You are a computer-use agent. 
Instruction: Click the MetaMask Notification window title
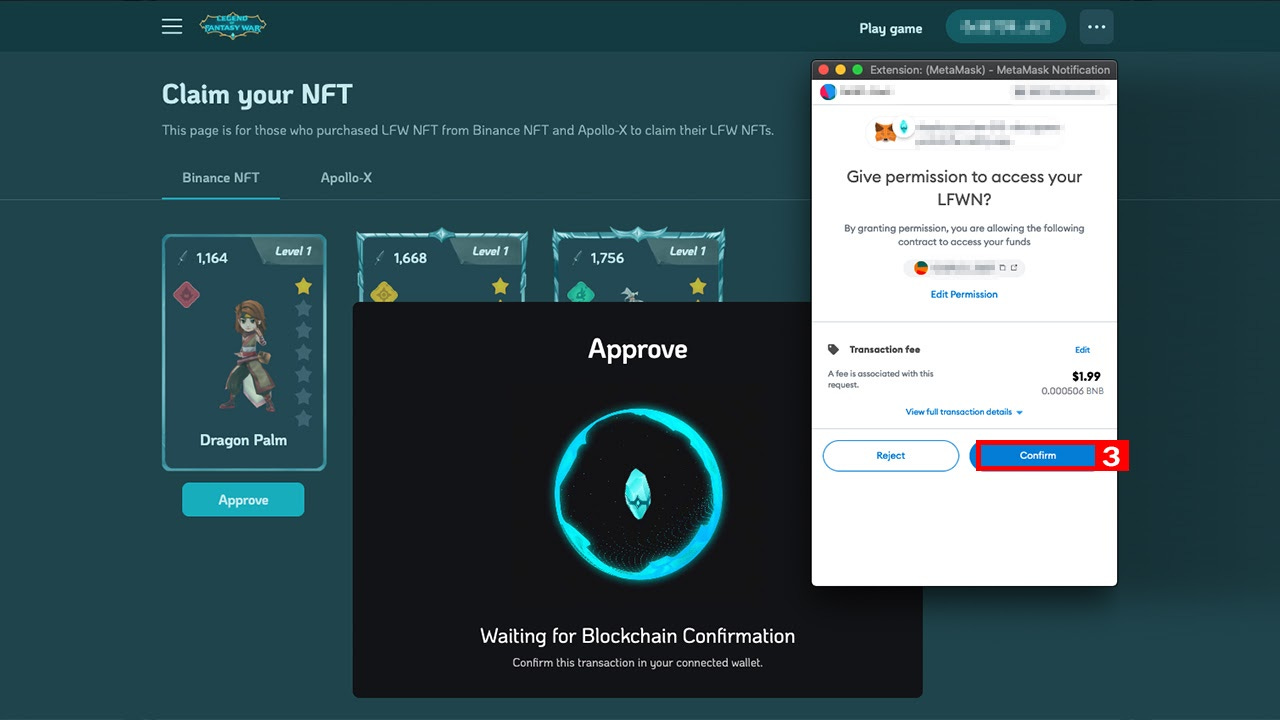990,70
